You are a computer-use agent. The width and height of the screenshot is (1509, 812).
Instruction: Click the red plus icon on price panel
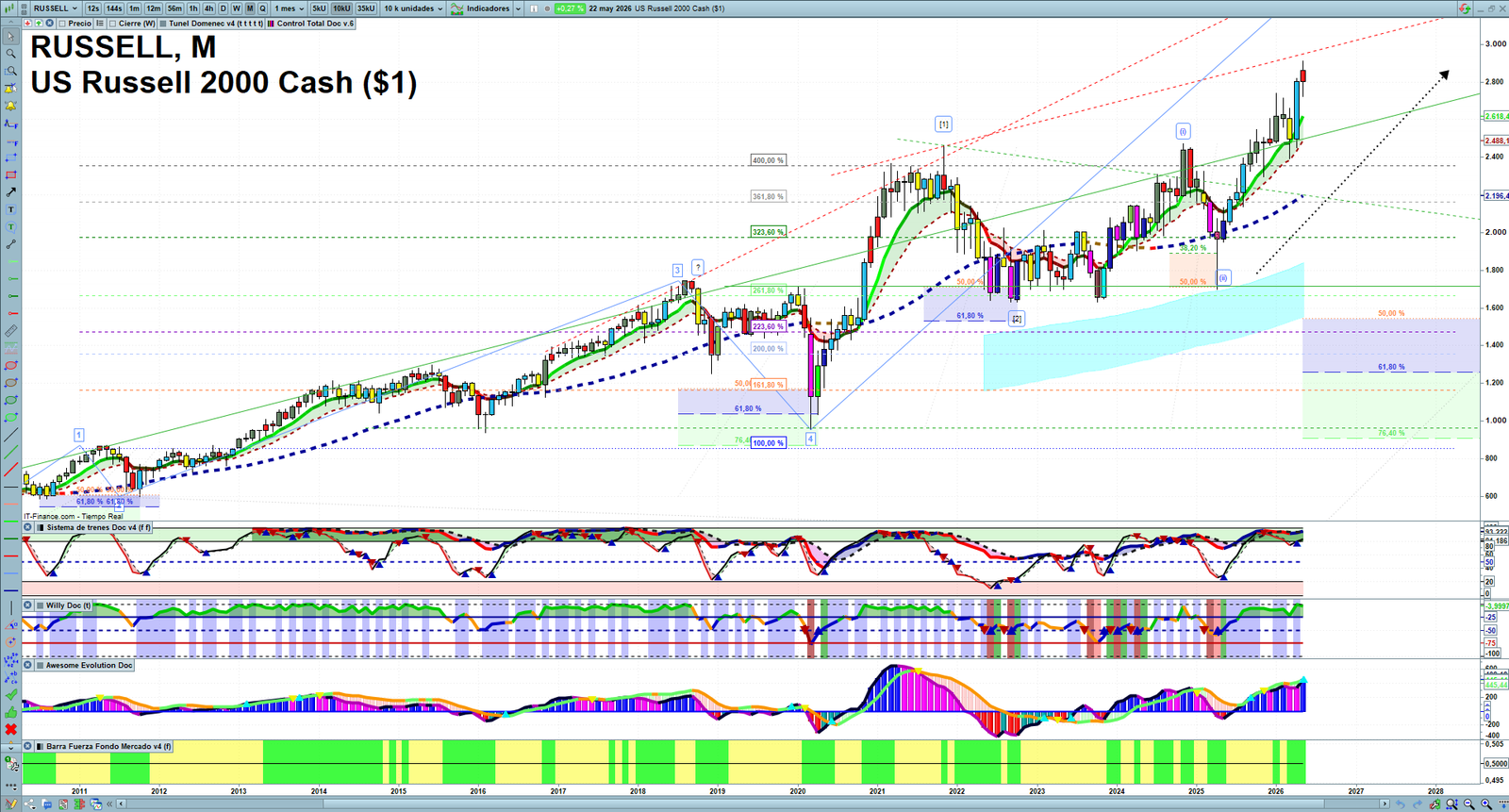click(28, 24)
